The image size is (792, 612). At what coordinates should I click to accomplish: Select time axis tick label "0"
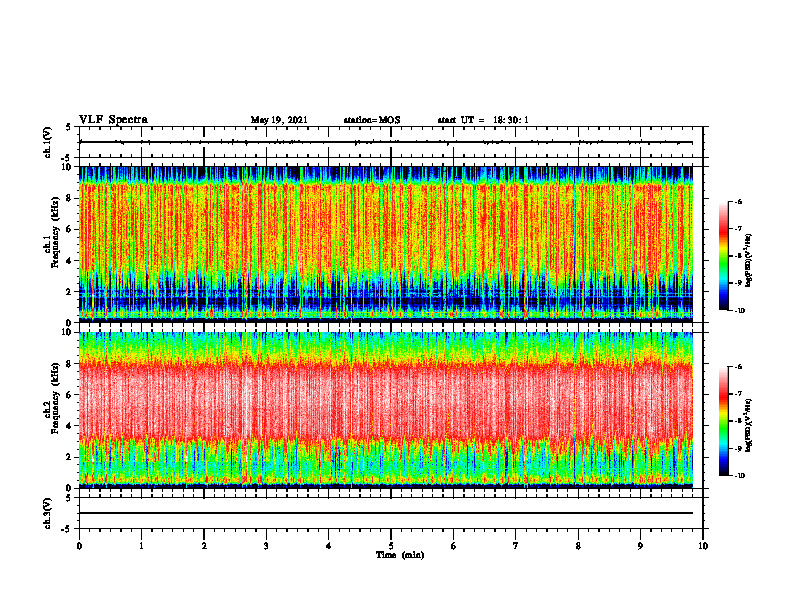tap(79, 546)
